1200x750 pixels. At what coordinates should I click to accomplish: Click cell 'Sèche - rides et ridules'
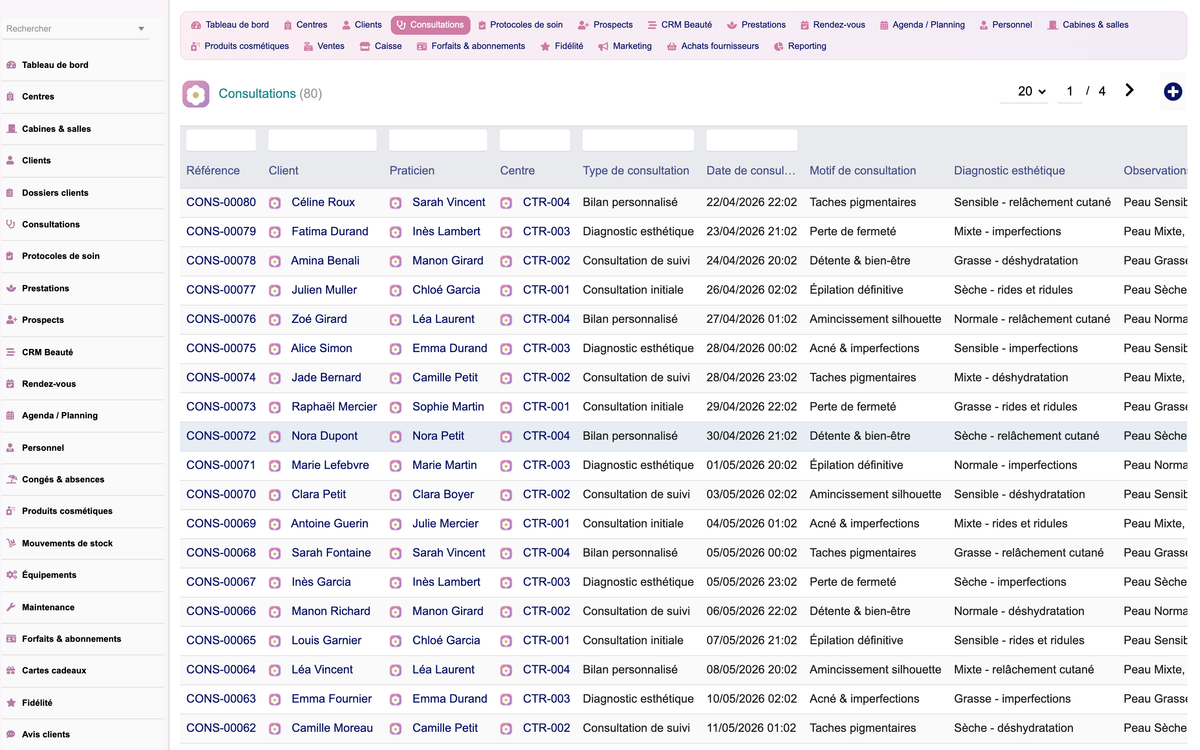coord(1013,290)
